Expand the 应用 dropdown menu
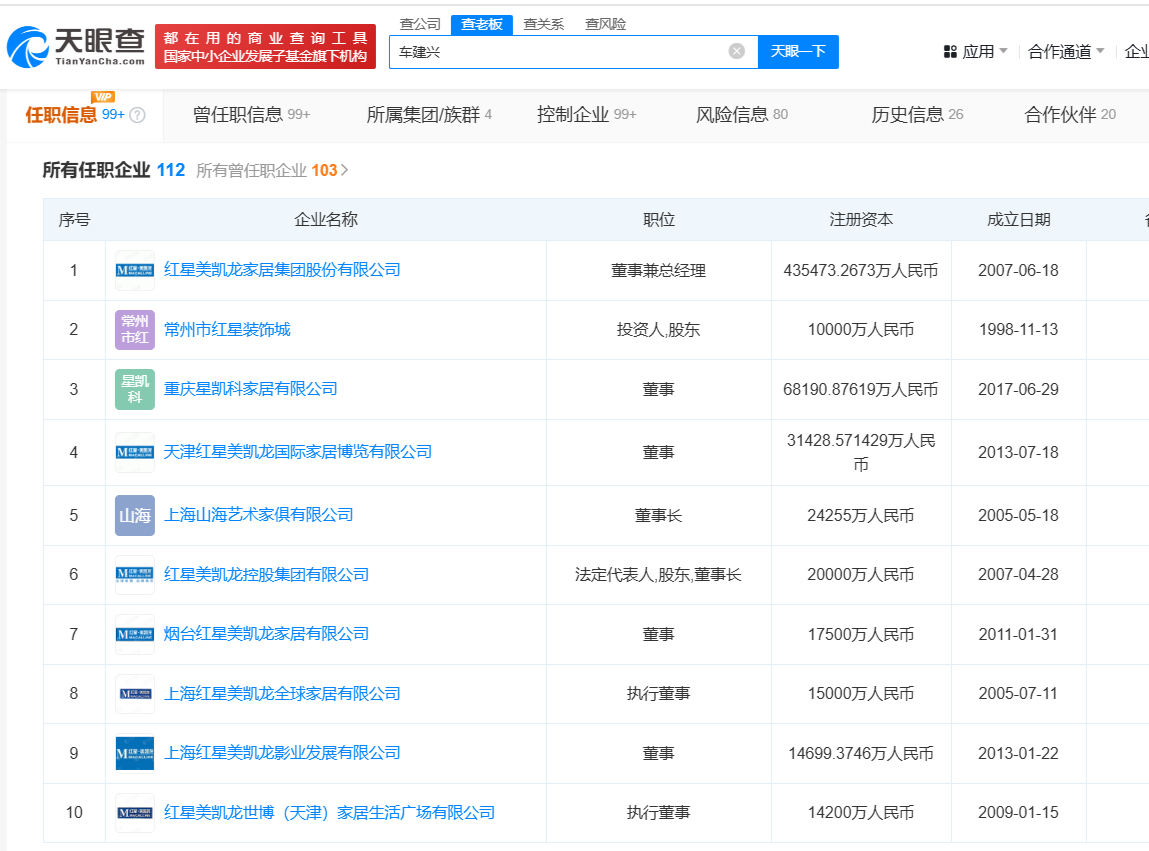Viewport: 1149px width, 851px height. [1003, 51]
